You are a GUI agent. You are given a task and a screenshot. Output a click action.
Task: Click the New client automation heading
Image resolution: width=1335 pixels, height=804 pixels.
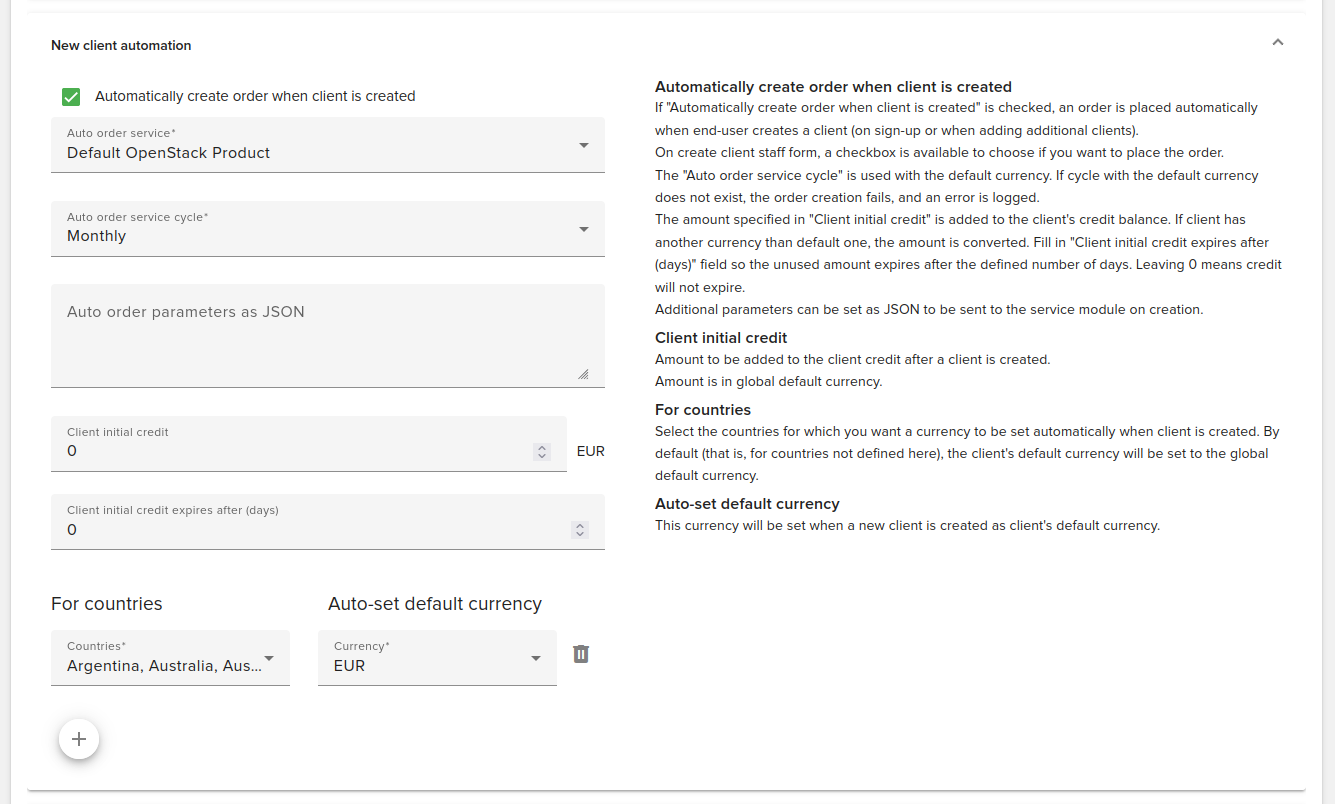coord(120,45)
